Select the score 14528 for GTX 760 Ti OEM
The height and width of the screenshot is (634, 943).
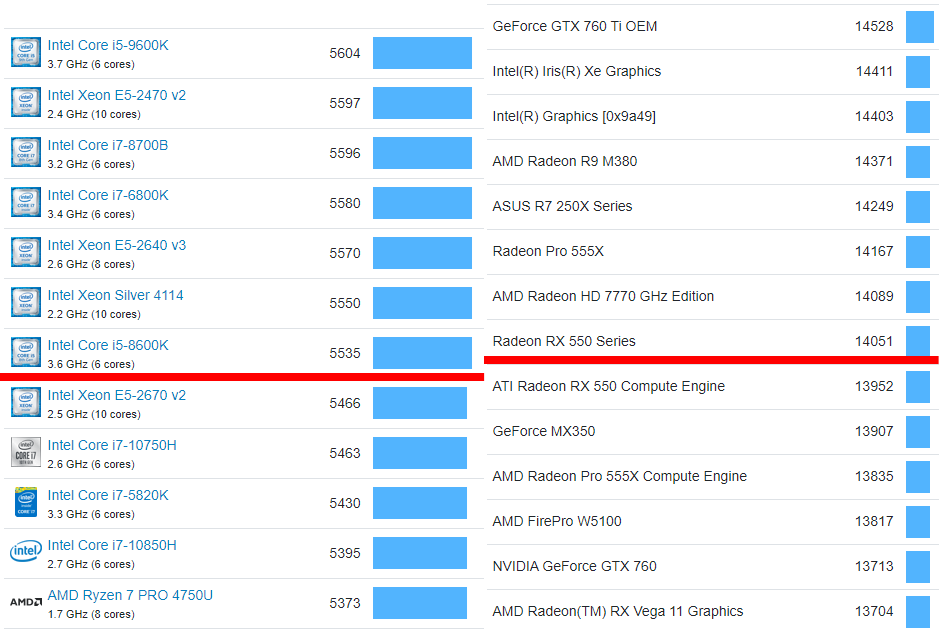pyautogui.click(x=874, y=26)
